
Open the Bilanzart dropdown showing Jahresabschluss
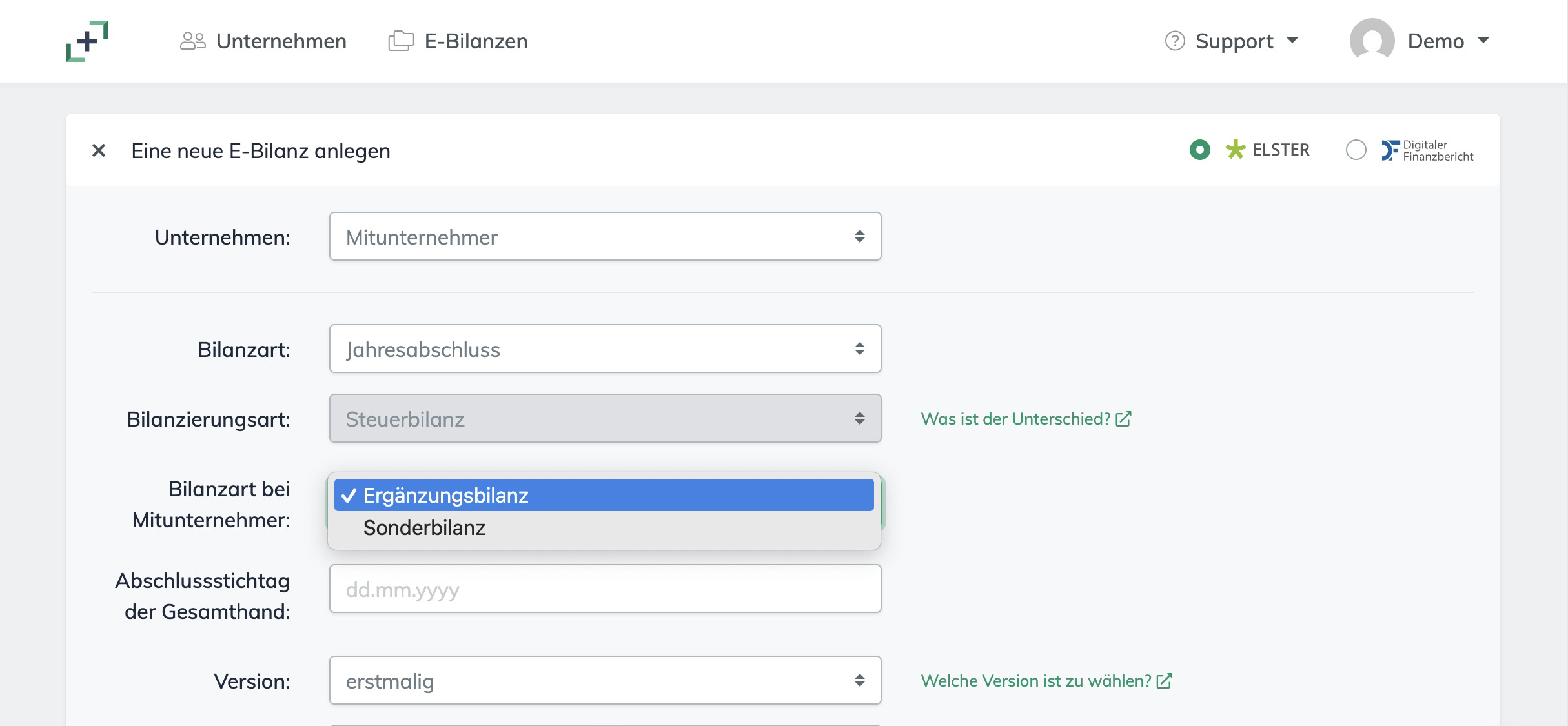pos(605,349)
